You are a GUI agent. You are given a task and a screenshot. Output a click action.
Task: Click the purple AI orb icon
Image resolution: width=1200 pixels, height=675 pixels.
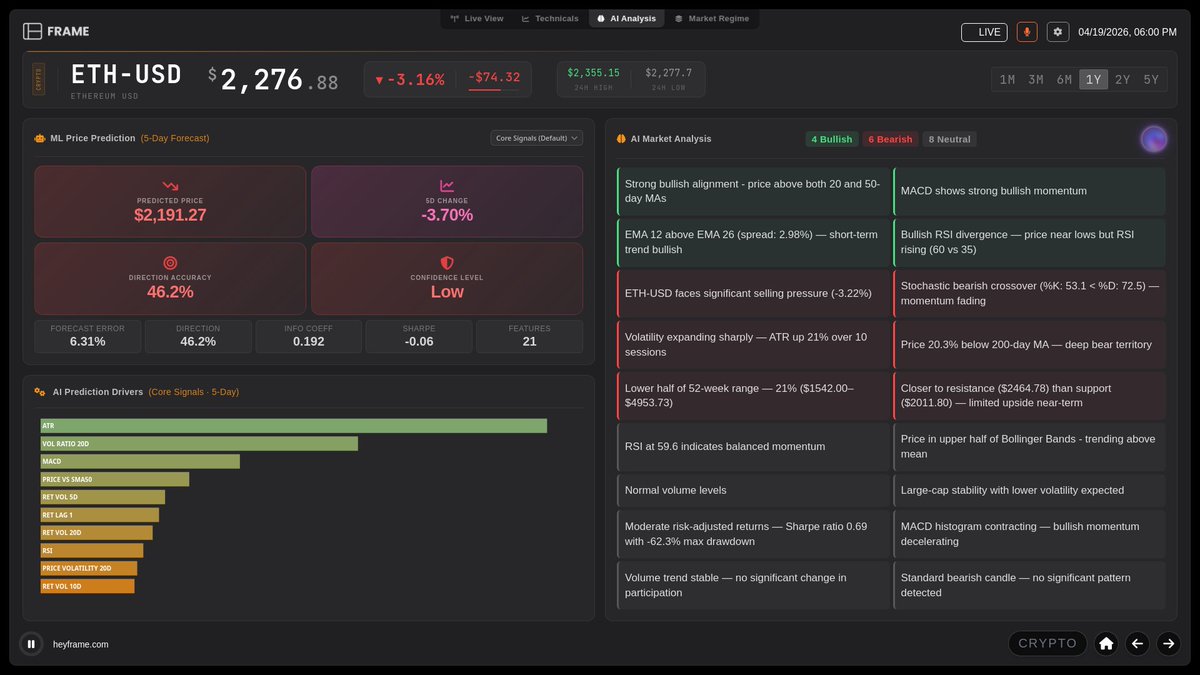click(1154, 139)
